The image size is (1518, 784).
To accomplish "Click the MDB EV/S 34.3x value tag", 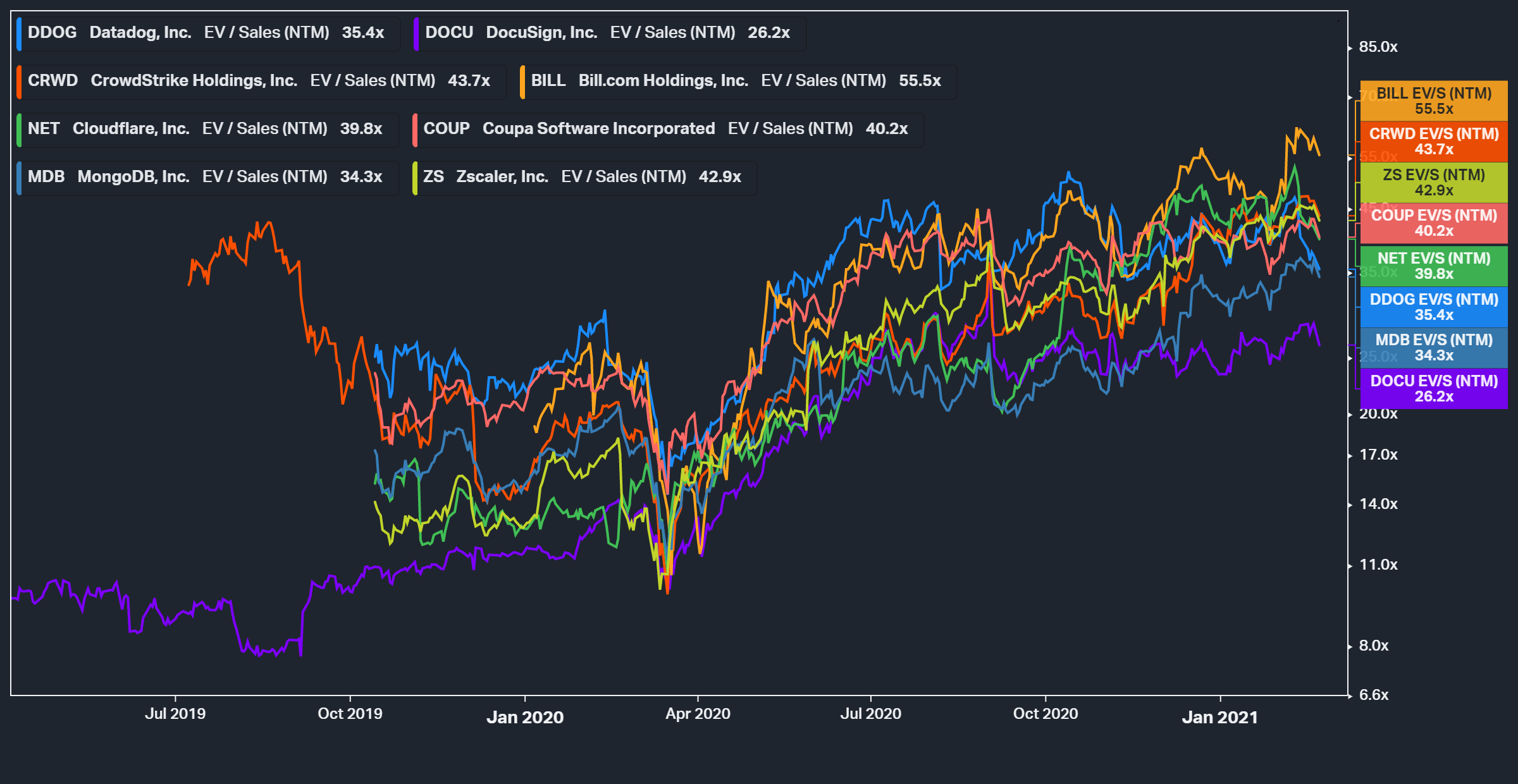I will click(x=1434, y=348).
